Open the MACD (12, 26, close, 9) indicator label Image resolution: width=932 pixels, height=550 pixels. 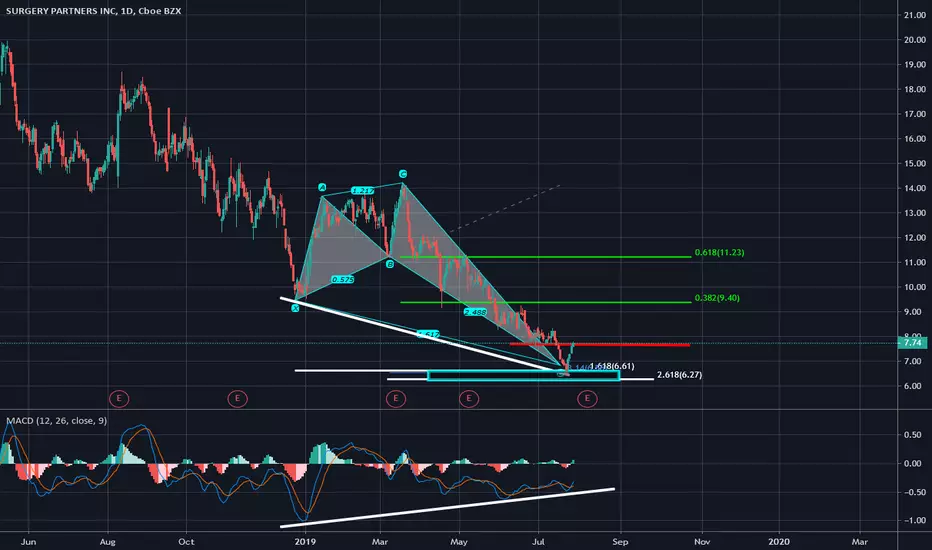(x=56, y=420)
